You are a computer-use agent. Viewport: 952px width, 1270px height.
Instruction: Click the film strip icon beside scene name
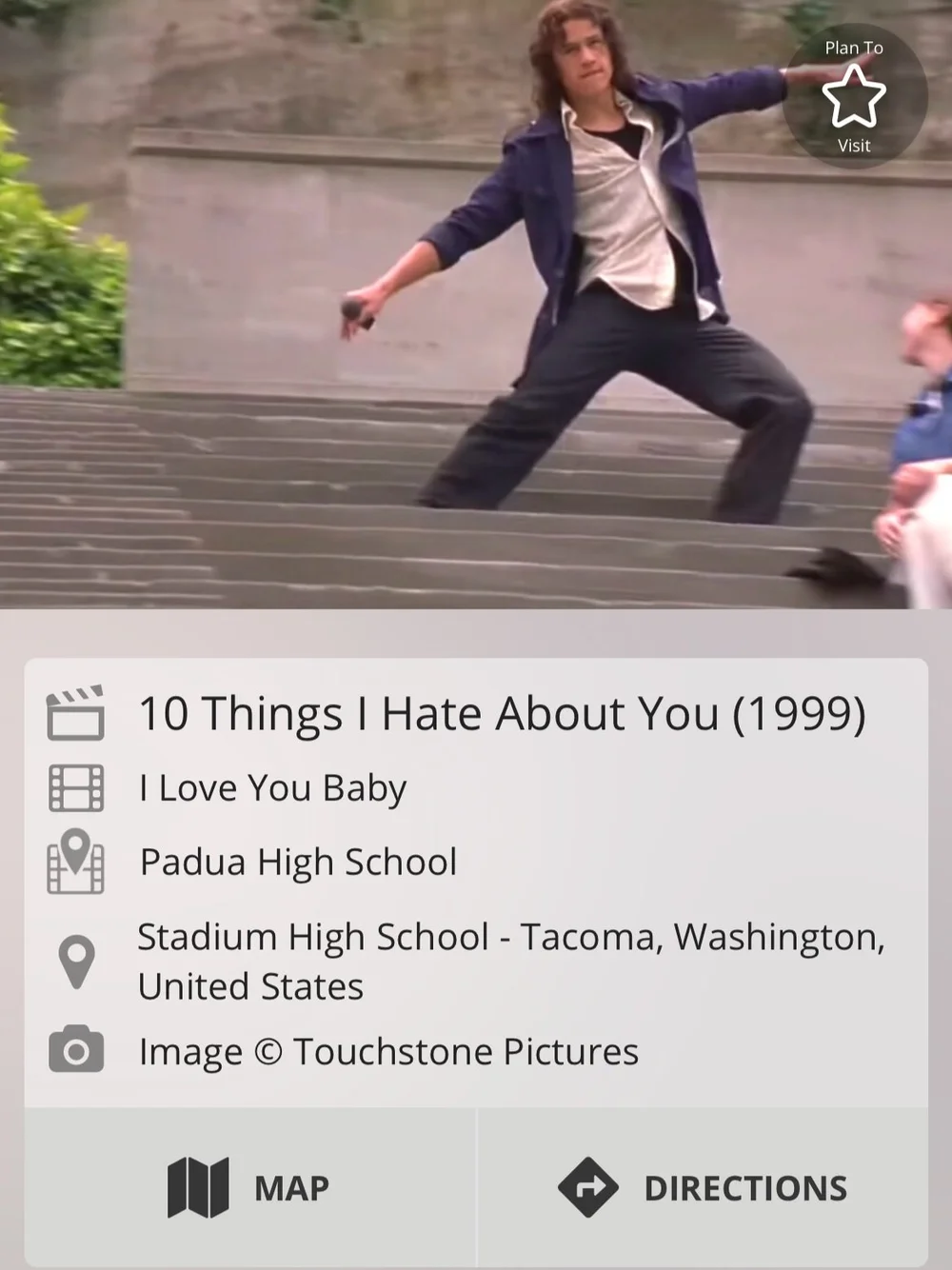(76, 788)
